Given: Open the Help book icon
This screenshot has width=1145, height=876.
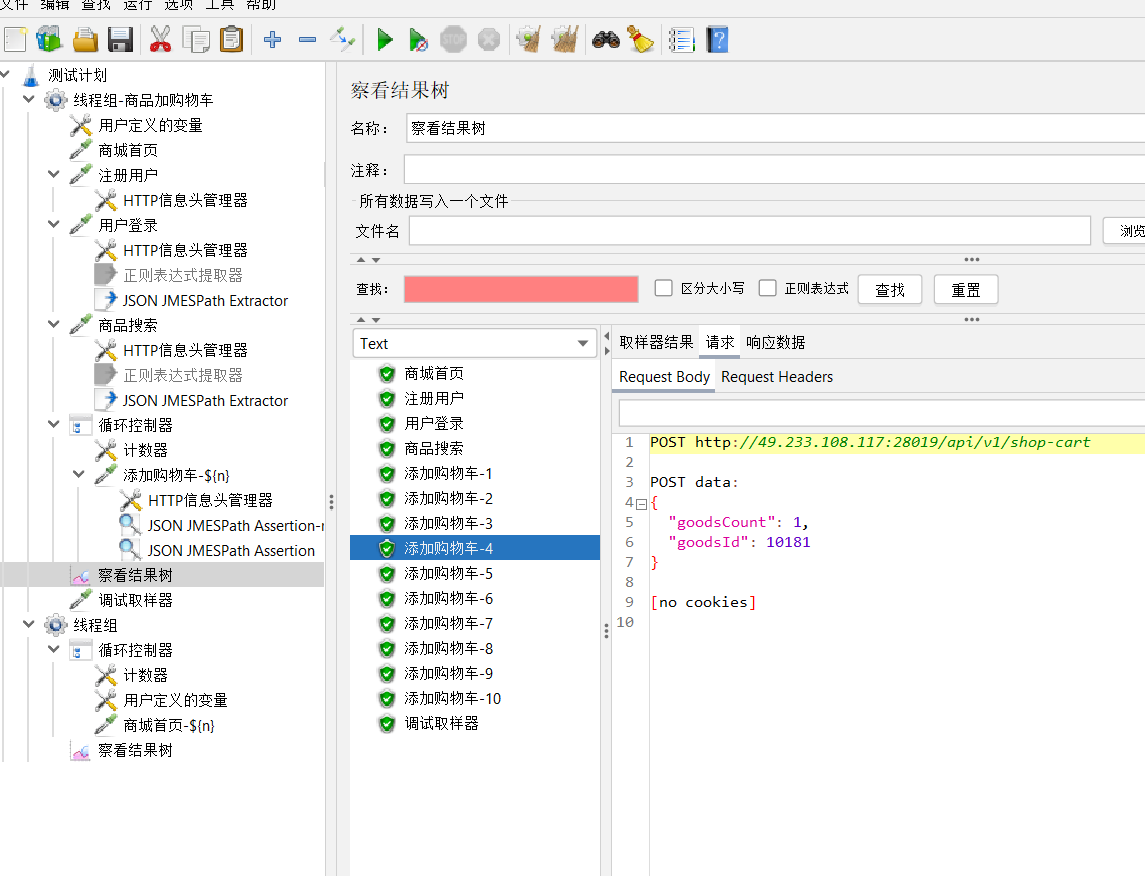Looking at the screenshot, I should (x=717, y=39).
